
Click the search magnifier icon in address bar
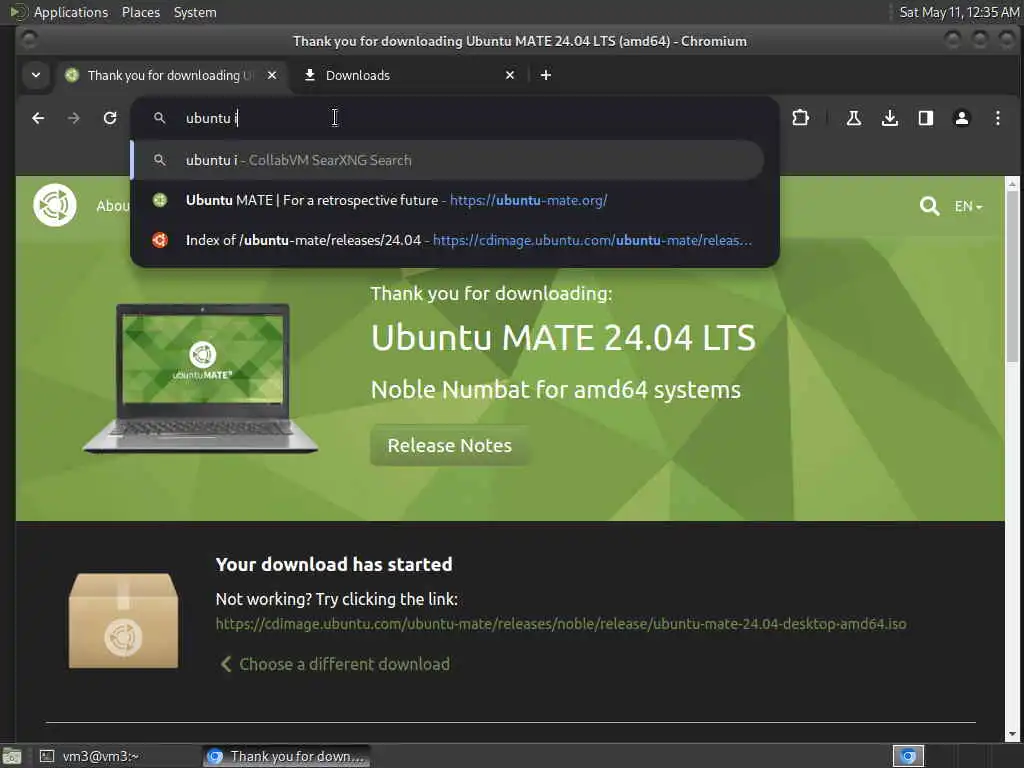click(159, 118)
